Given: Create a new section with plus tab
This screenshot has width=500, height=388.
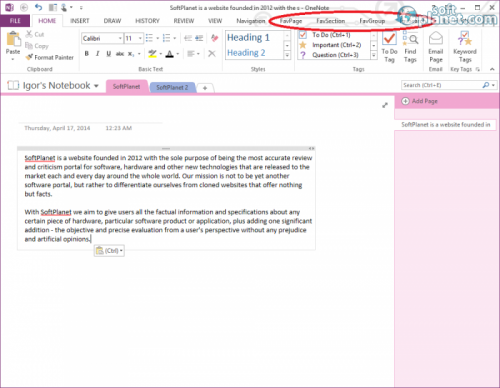Looking at the screenshot, I should tap(205, 88).
